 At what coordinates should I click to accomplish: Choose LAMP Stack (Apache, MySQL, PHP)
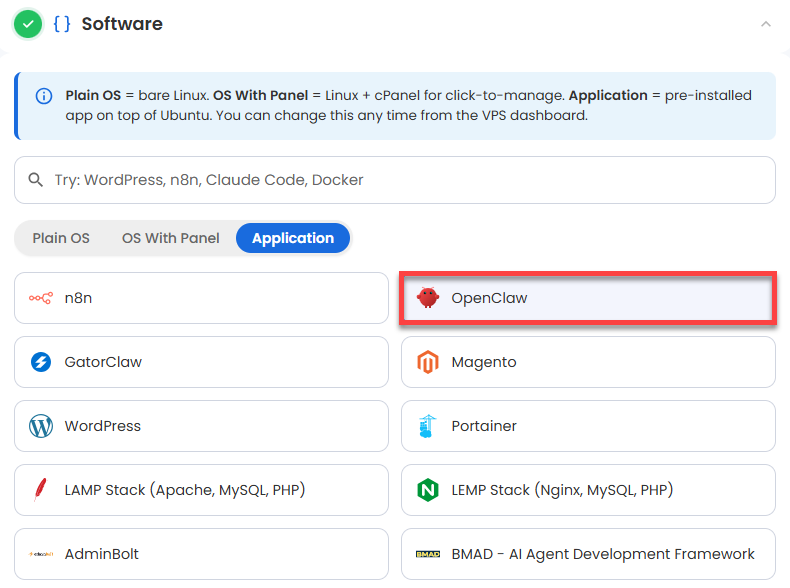(202, 490)
